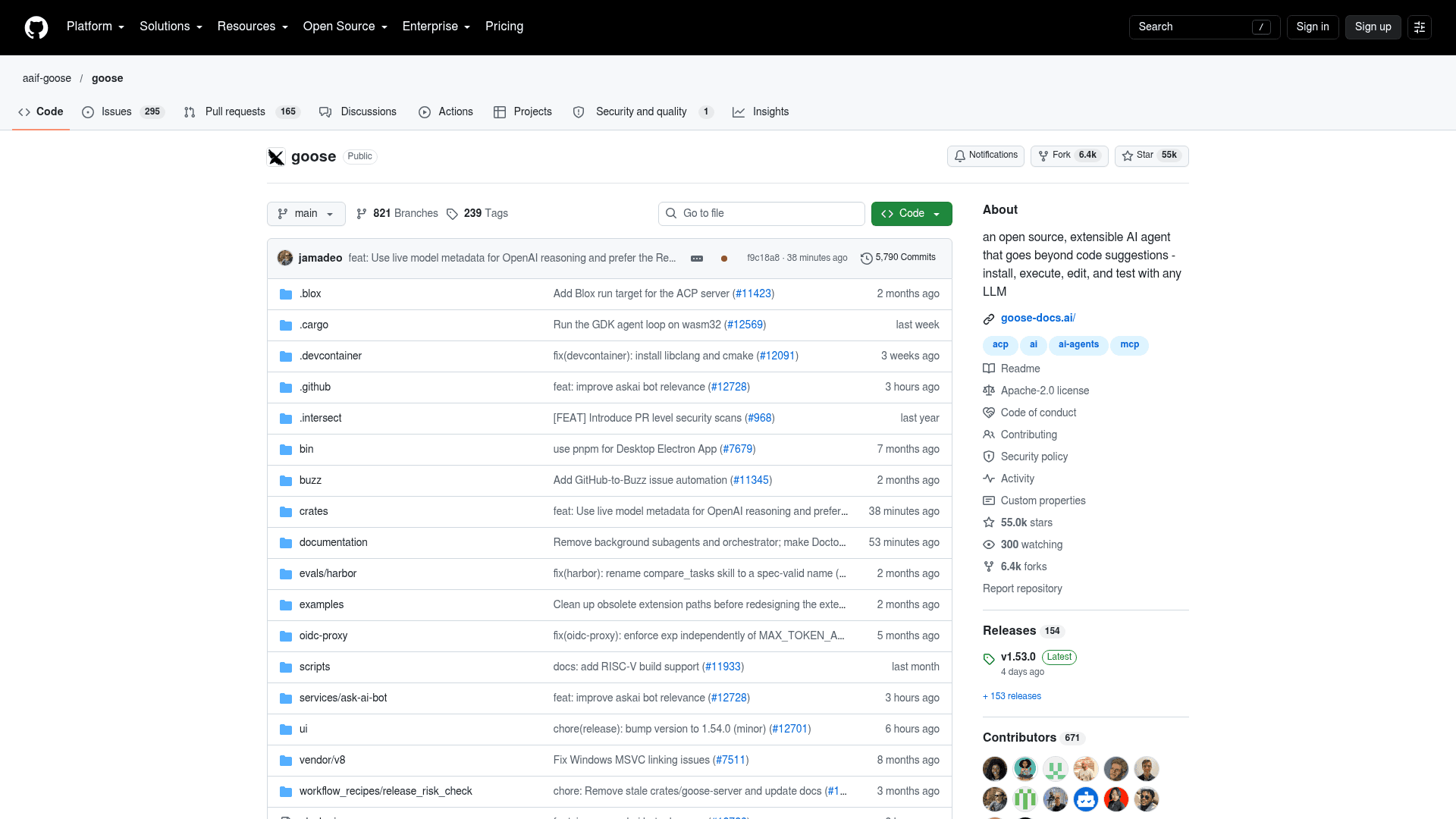Open the main branch selector dropdown
This screenshot has height=819, width=1456.
(306, 214)
